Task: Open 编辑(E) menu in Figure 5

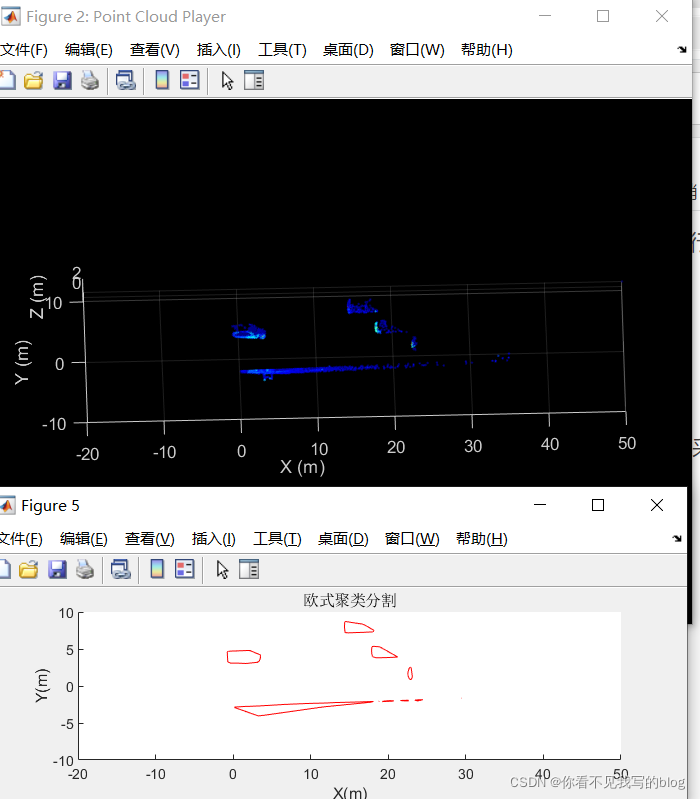Action: tap(84, 539)
